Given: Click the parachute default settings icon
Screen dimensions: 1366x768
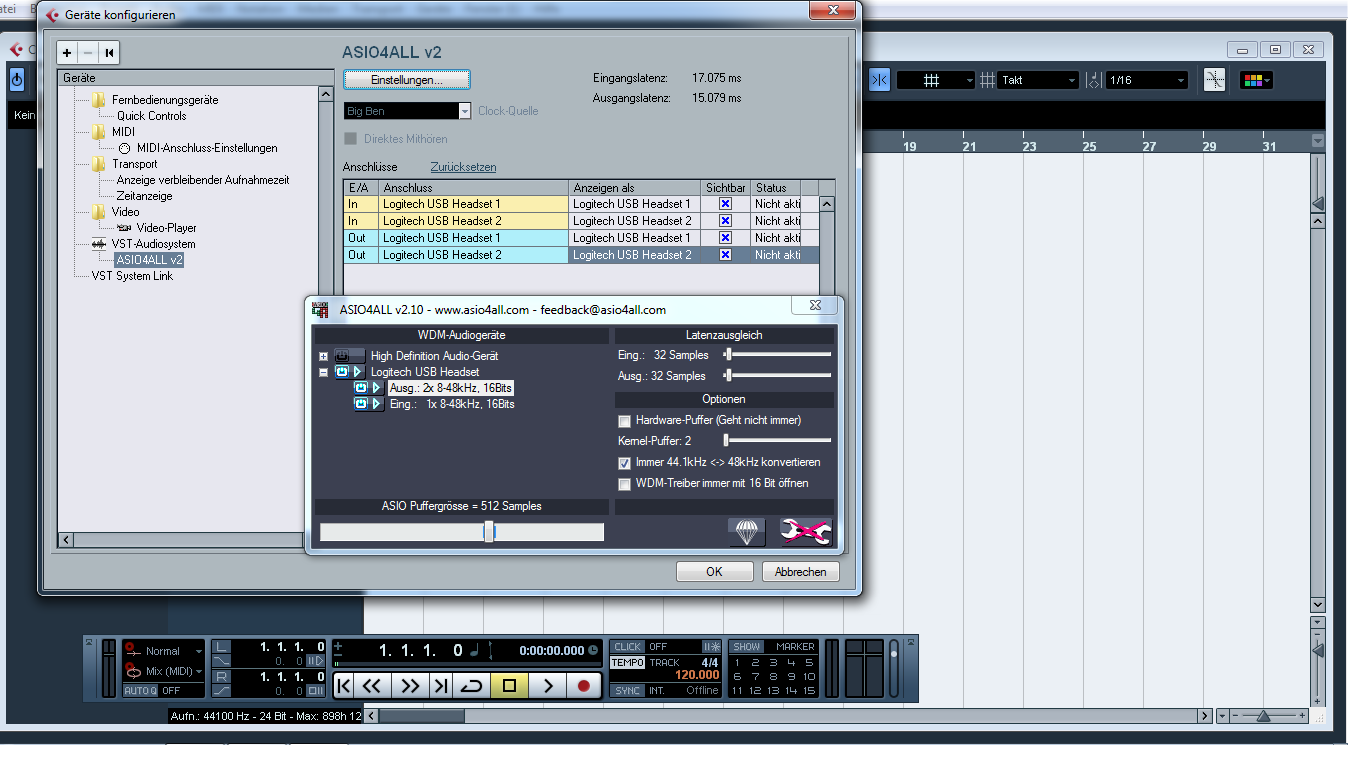Looking at the screenshot, I should (x=747, y=532).
